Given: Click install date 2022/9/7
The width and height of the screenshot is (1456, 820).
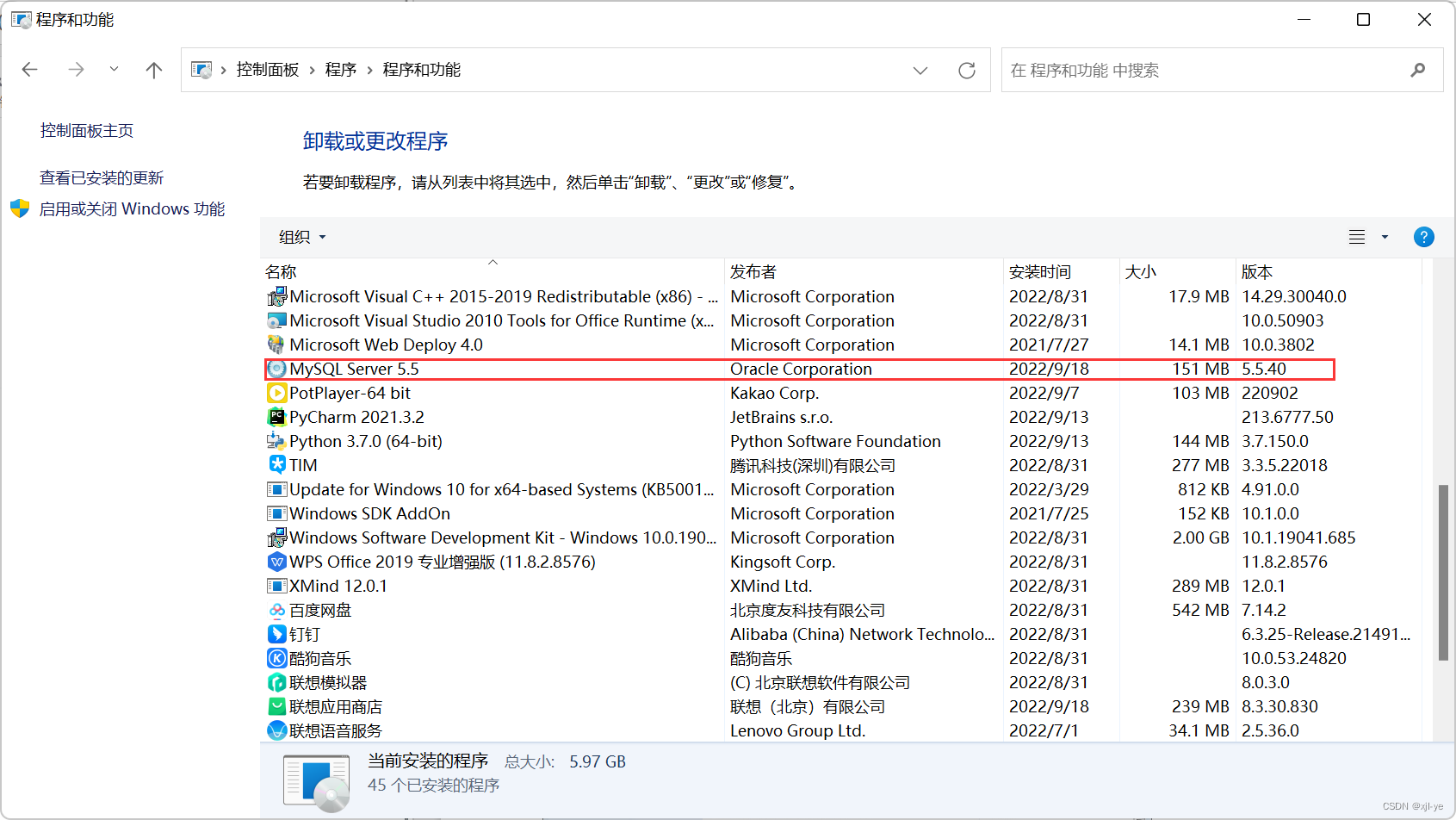Looking at the screenshot, I should 1044,393.
